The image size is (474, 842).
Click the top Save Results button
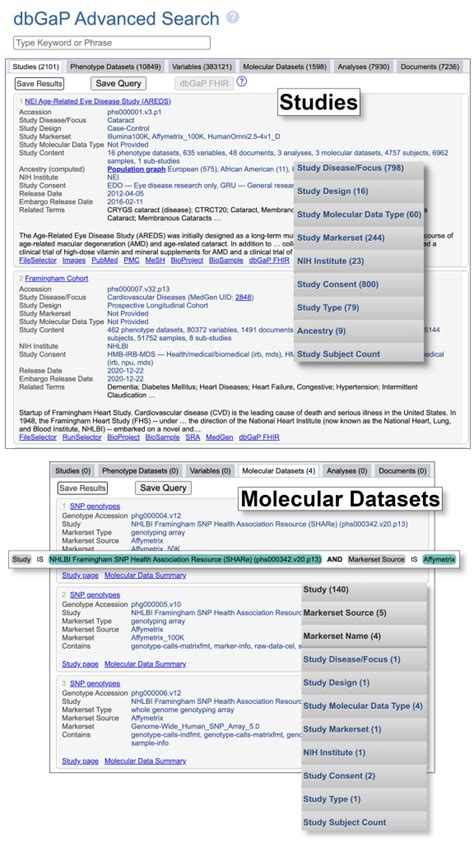pos(39,84)
